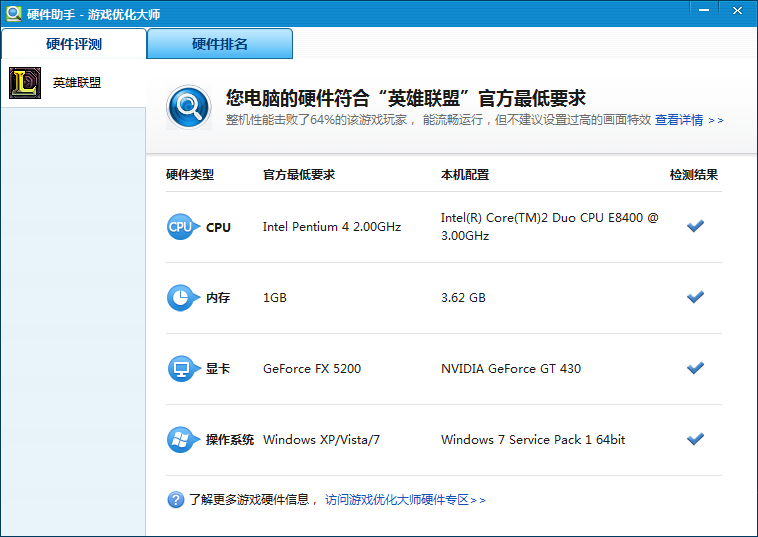Click the CPU row label text
The width and height of the screenshot is (758, 537).
(x=218, y=227)
